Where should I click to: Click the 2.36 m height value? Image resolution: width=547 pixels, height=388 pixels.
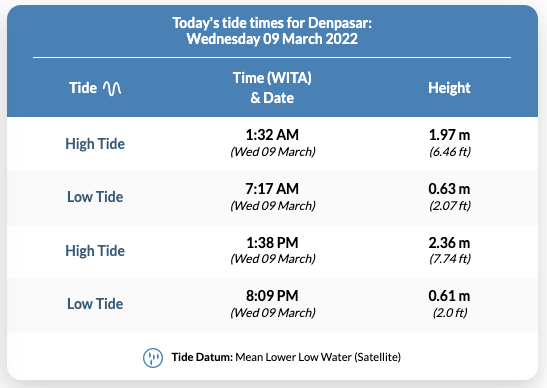pyautogui.click(x=449, y=243)
